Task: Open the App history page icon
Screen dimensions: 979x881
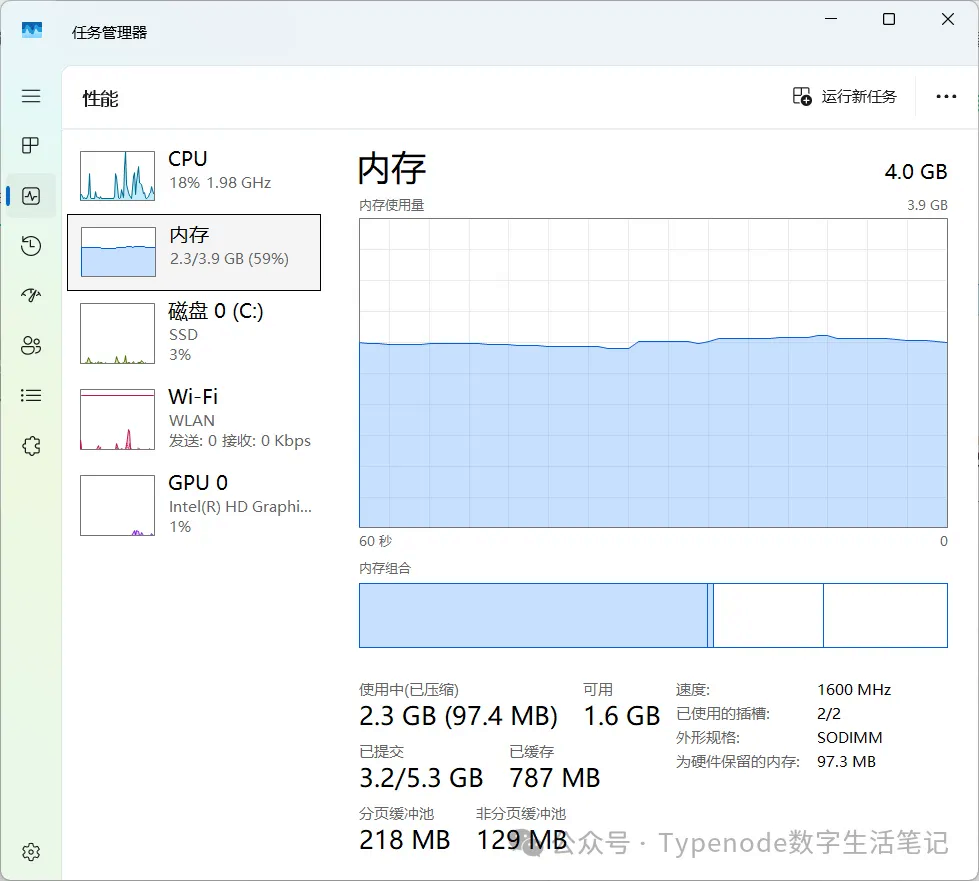Action: coord(31,246)
